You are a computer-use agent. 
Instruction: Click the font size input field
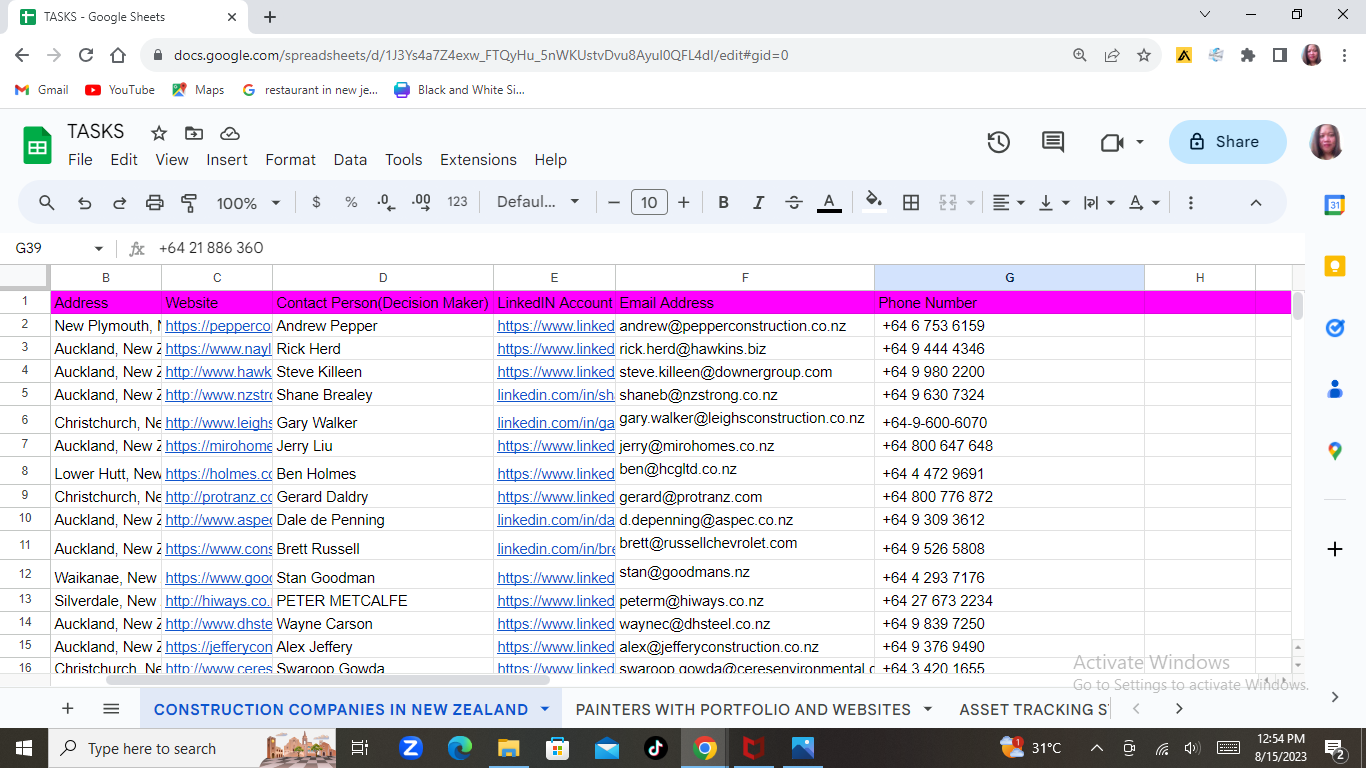(649, 202)
